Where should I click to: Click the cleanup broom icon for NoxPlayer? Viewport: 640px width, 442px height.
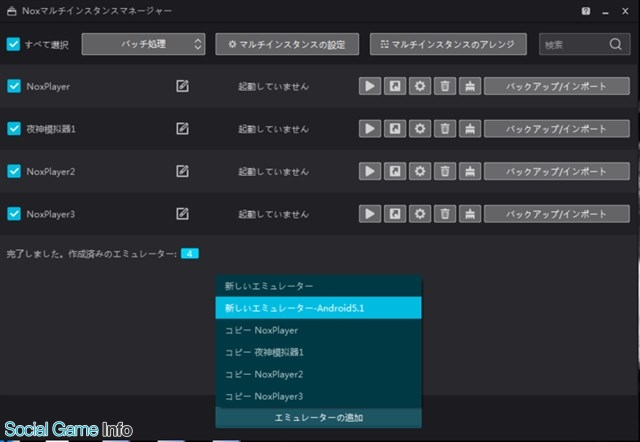[470, 86]
